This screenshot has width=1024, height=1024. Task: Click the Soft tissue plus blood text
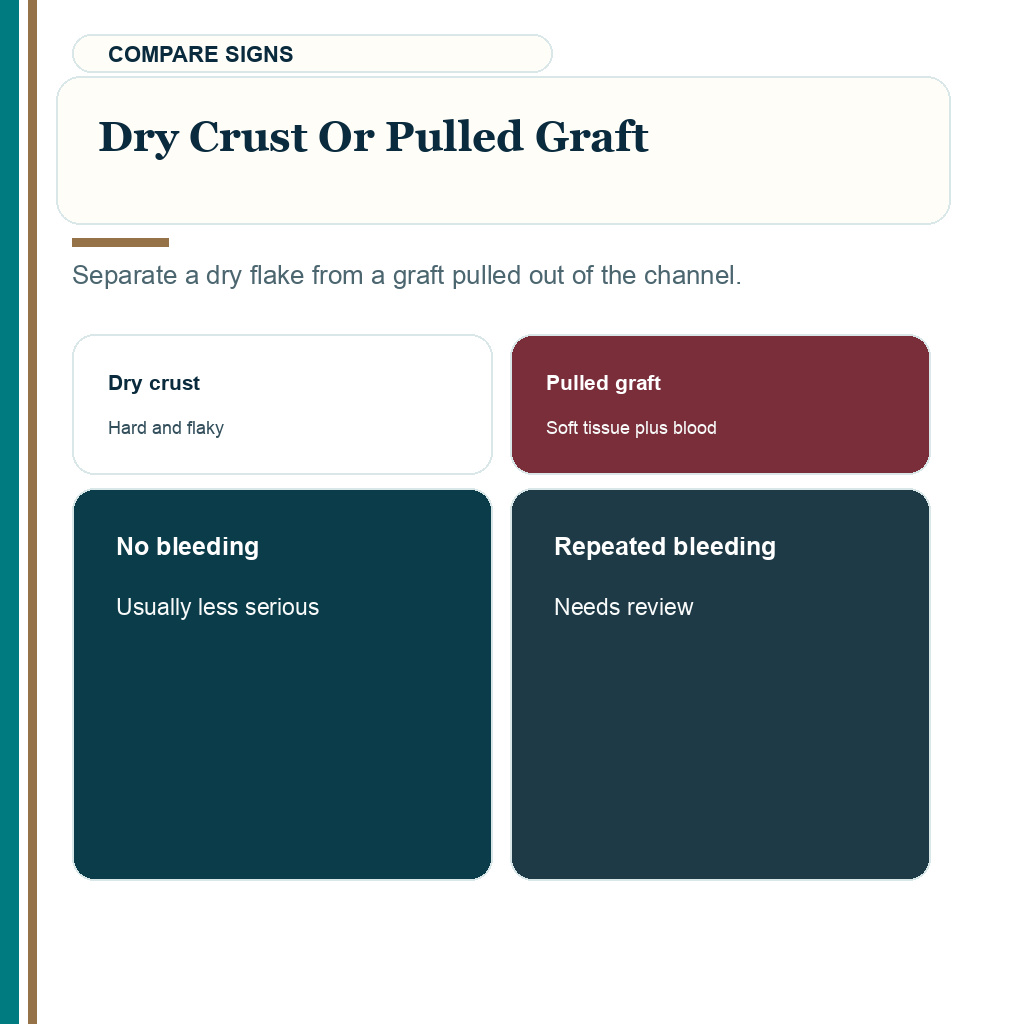pos(631,428)
